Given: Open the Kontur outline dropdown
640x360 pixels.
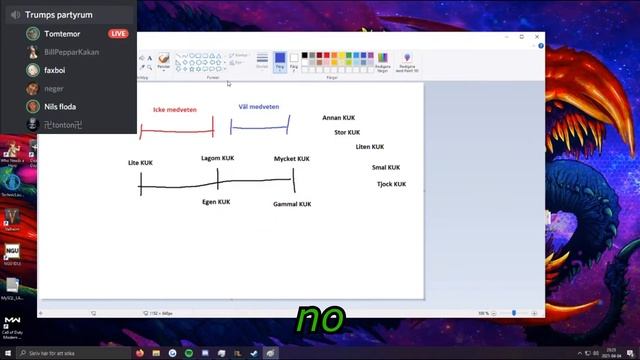Looking at the screenshot, I should click(x=239, y=56).
